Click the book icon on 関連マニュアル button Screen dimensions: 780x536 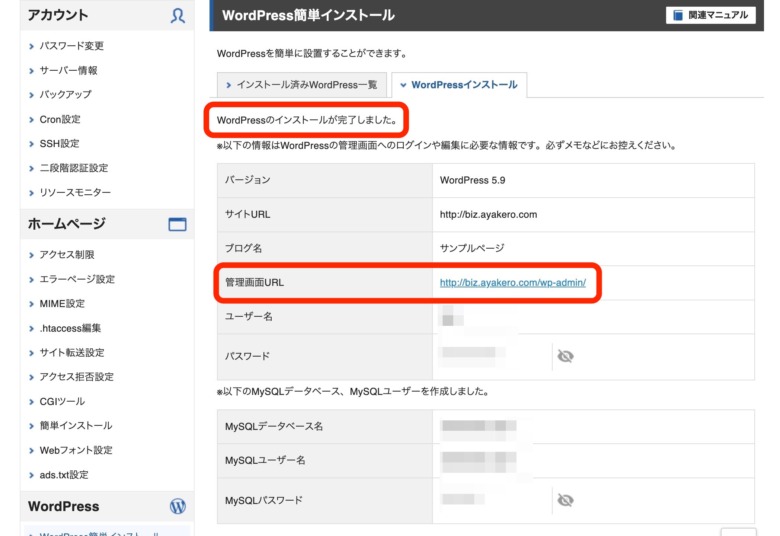coord(678,15)
